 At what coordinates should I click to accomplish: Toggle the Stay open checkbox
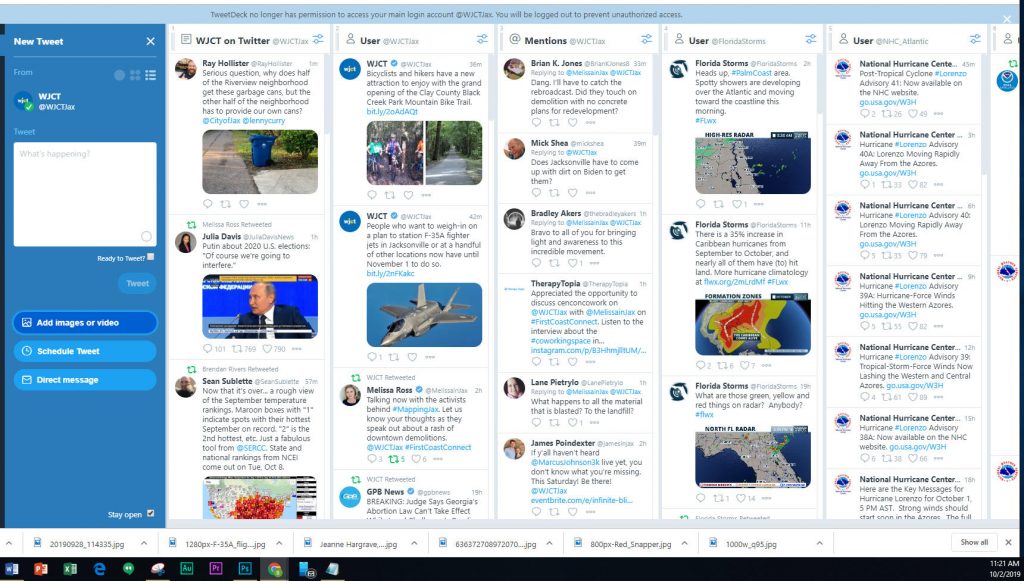[x=151, y=514]
